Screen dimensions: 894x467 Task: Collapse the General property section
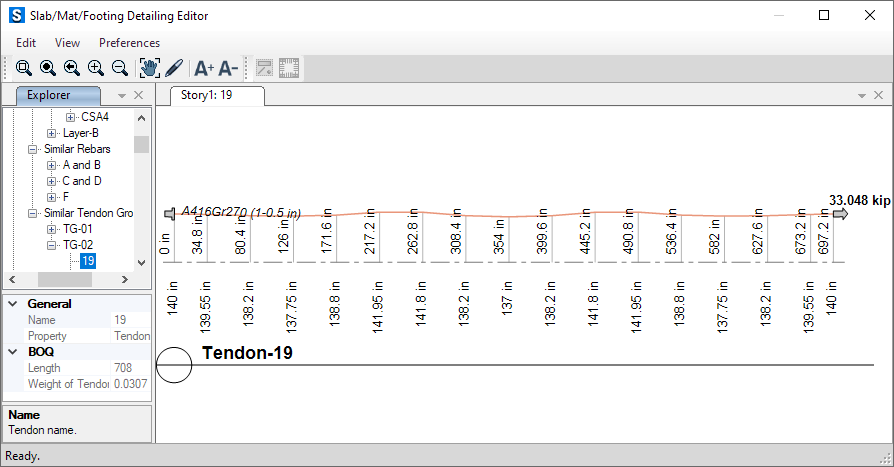(x=12, y=304)
